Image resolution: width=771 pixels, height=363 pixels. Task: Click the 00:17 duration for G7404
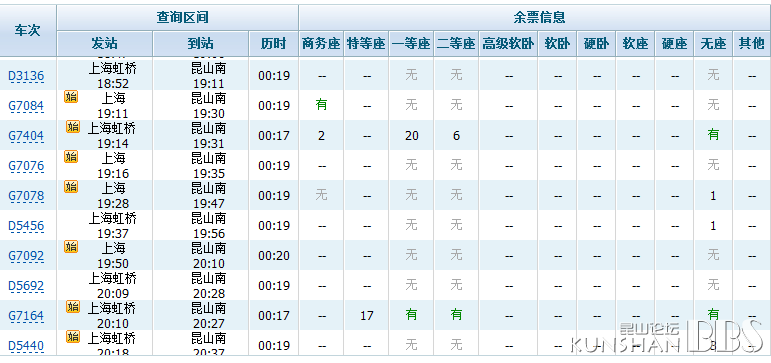(274, 136)
